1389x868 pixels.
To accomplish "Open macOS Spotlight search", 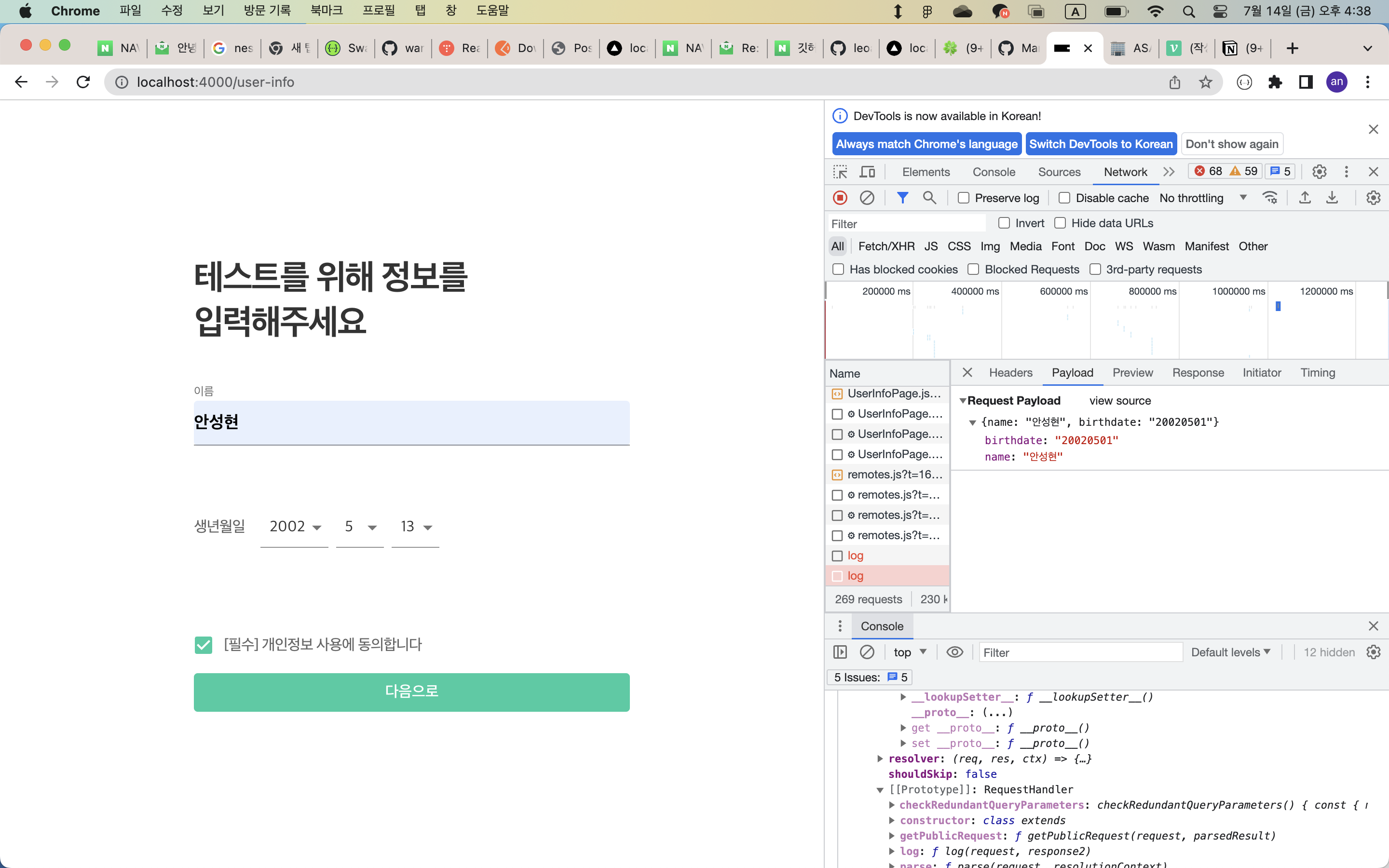I will 1189,12.
